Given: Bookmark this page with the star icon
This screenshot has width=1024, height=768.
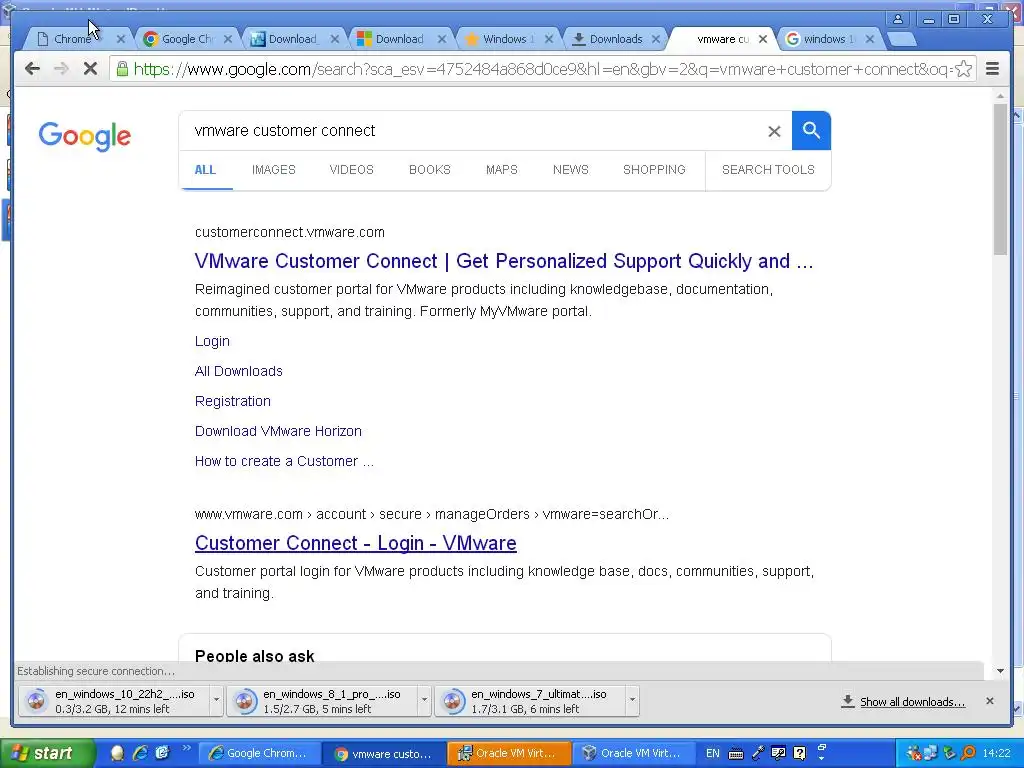Looking at the screenshot, I should point(963,69).
